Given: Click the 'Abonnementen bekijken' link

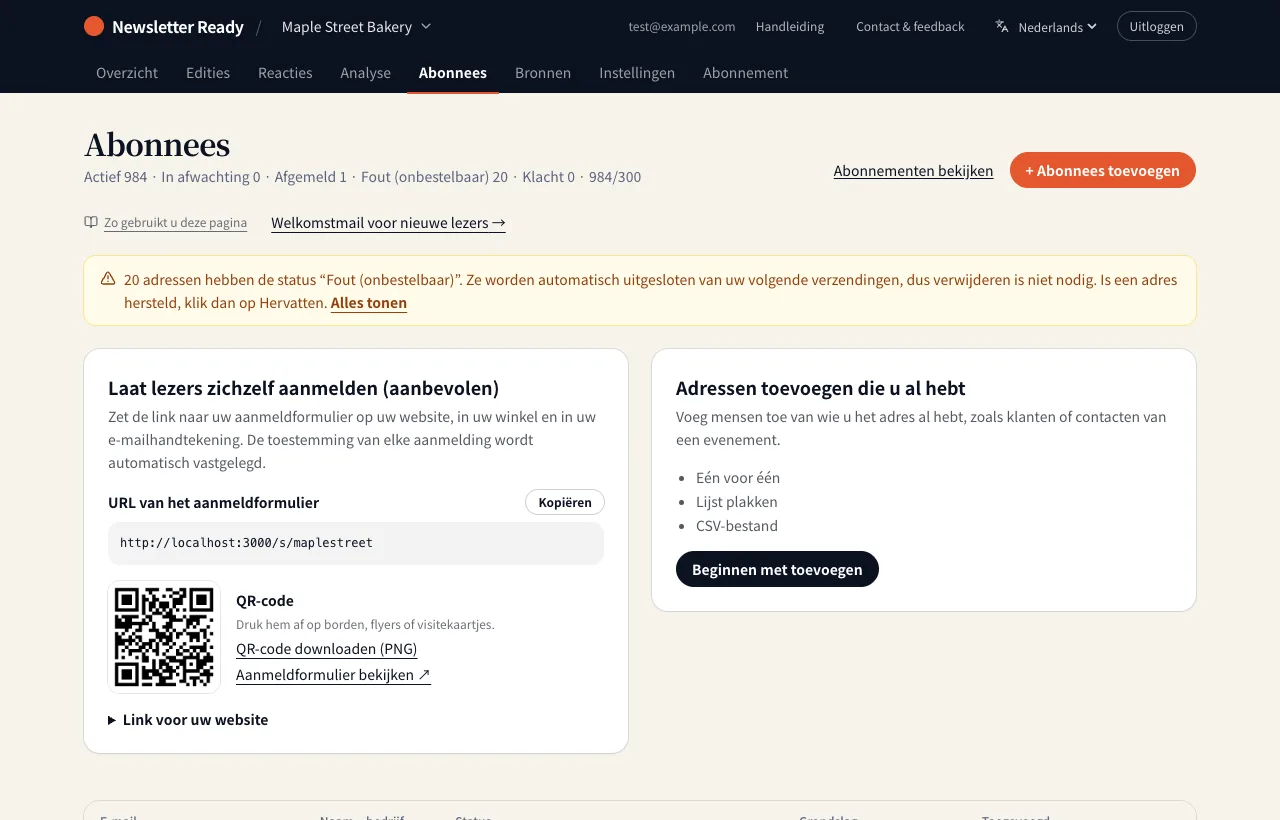Looking at the screenshot, I should 913,171.
